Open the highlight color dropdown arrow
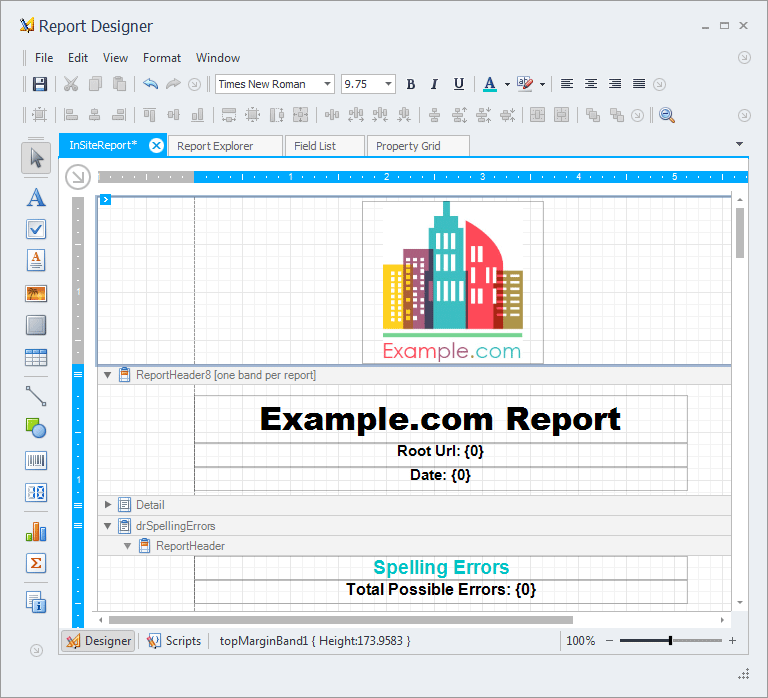This screenshot has height=698, width=768. 542,84
